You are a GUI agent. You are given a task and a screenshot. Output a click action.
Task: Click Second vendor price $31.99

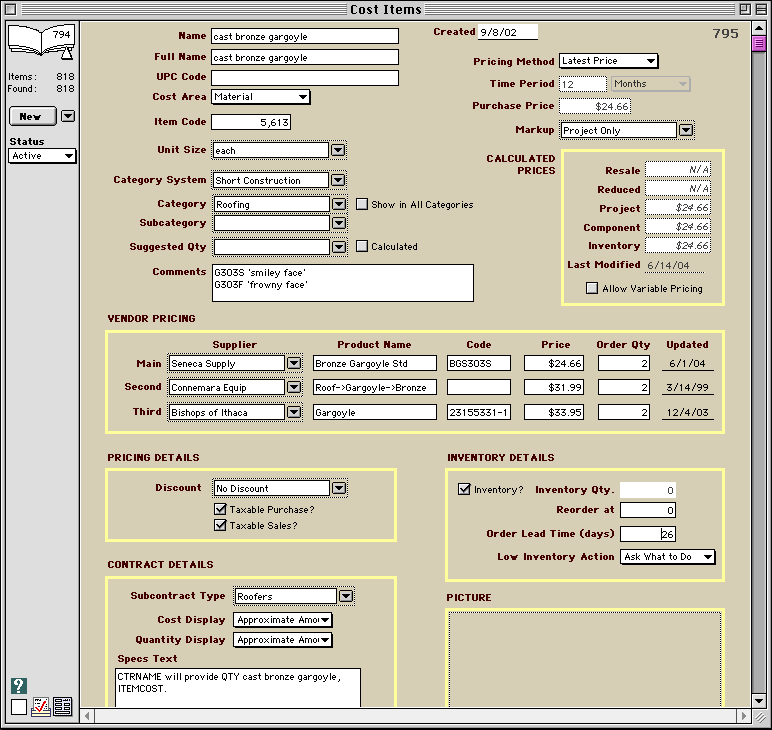pyautogui.click(x=554, y=387)
